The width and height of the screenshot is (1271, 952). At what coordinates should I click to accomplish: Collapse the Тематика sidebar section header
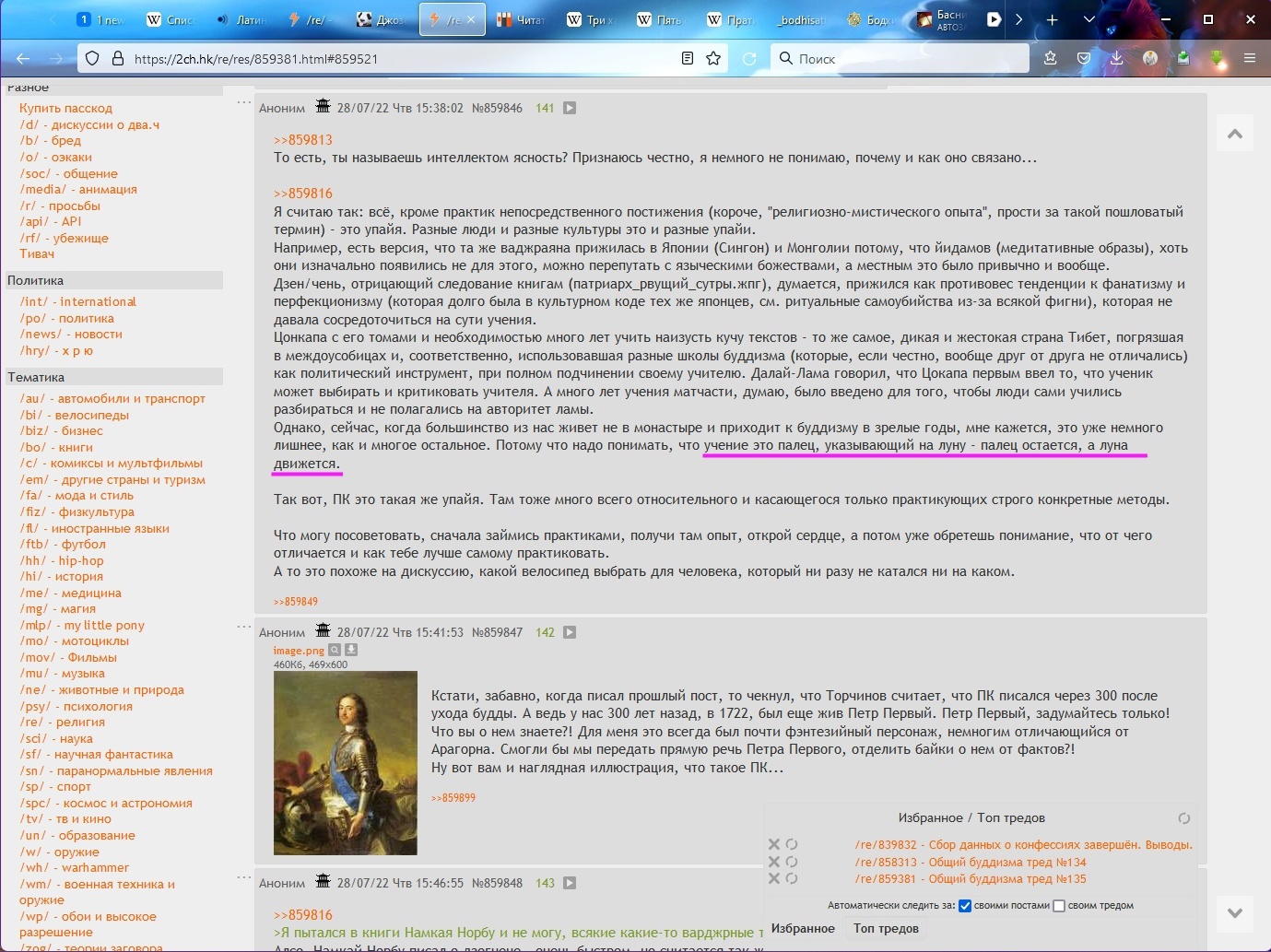114,377
